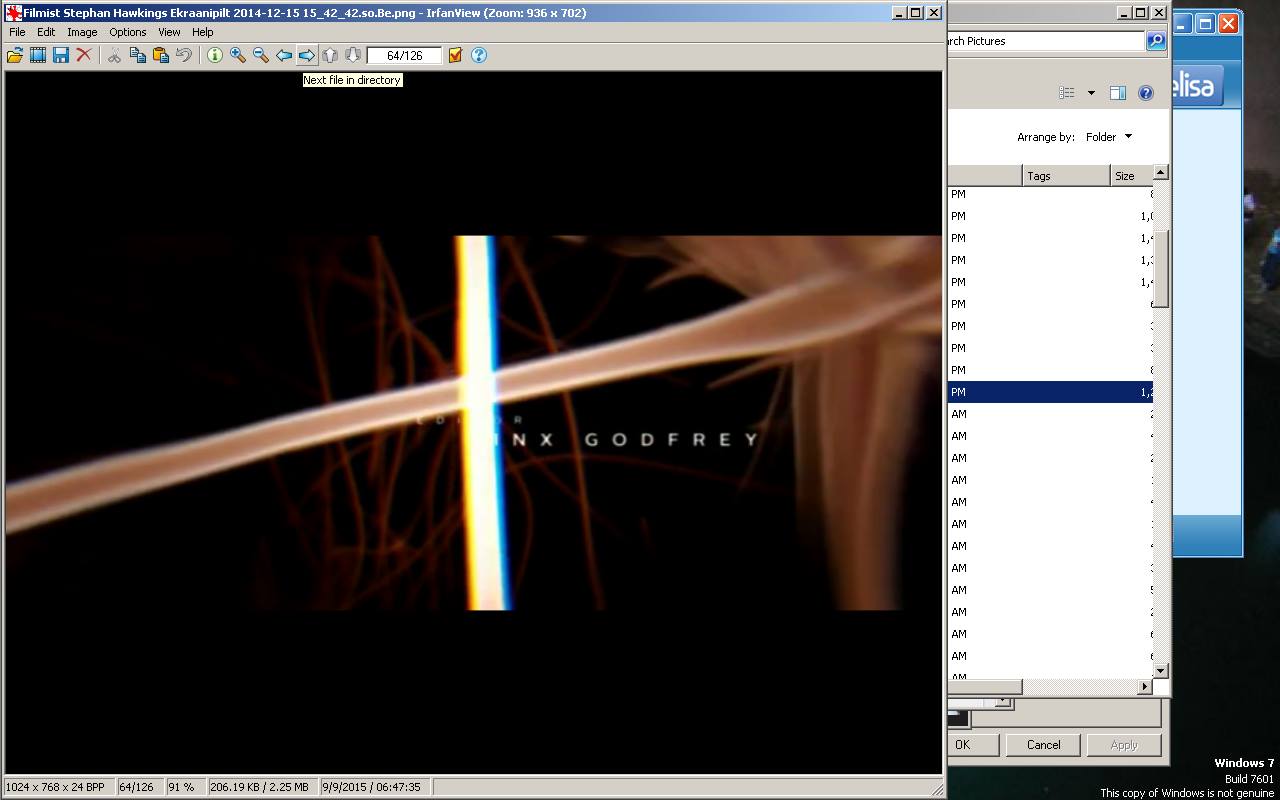Click the file list scroll down arrow
This screenshot has width=1280, height=800.
tap(1160, 670)
